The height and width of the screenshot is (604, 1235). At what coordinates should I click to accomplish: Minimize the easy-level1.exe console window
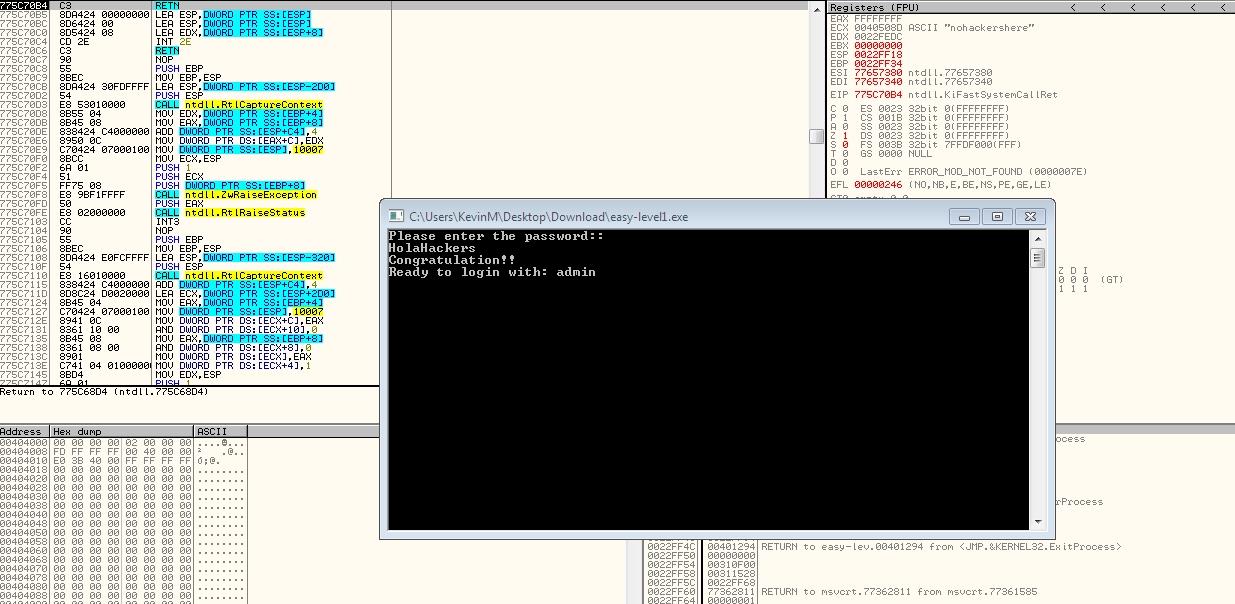click(x=964, y=216)
